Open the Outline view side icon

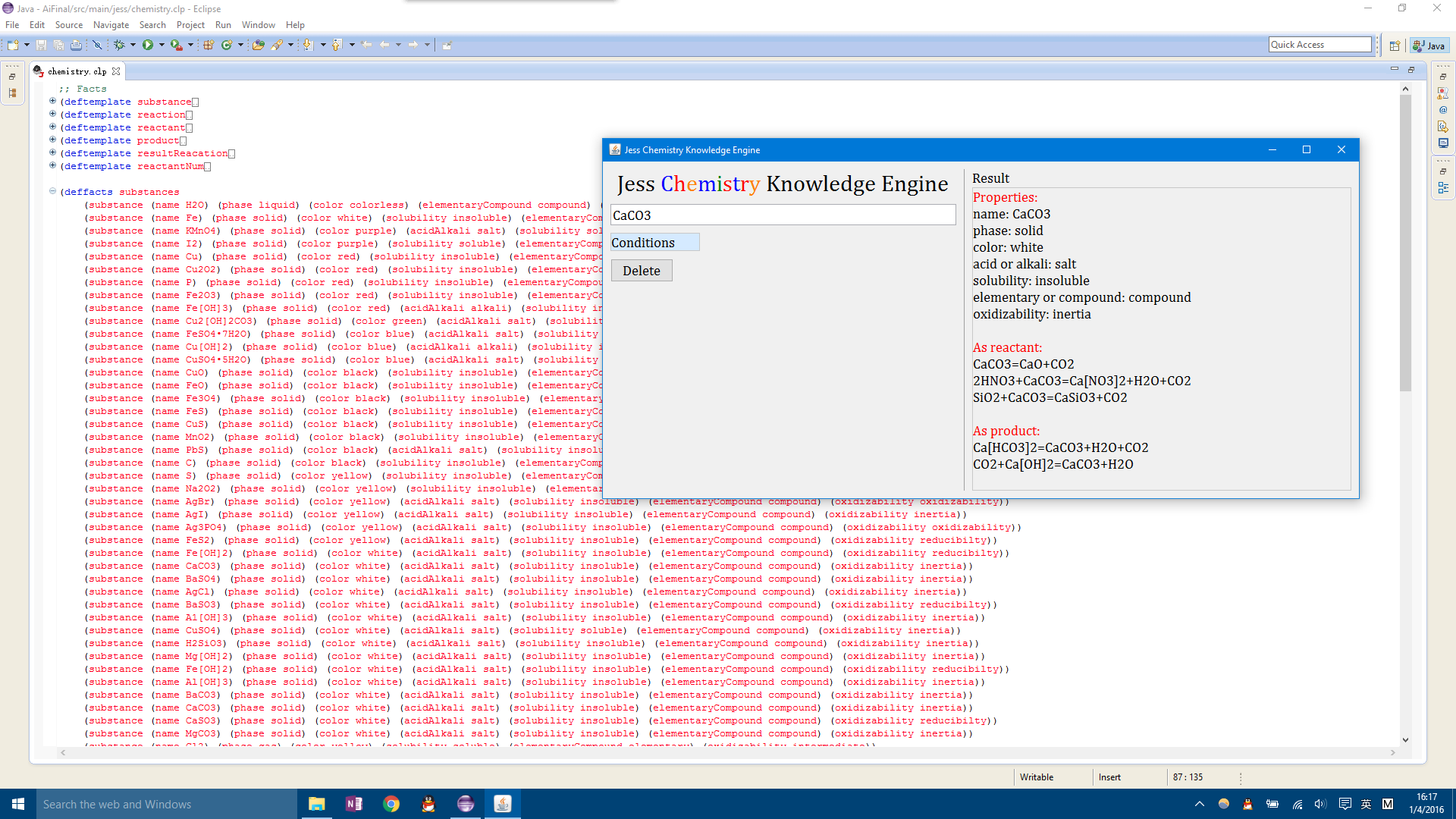click(x=1443, y=187)
